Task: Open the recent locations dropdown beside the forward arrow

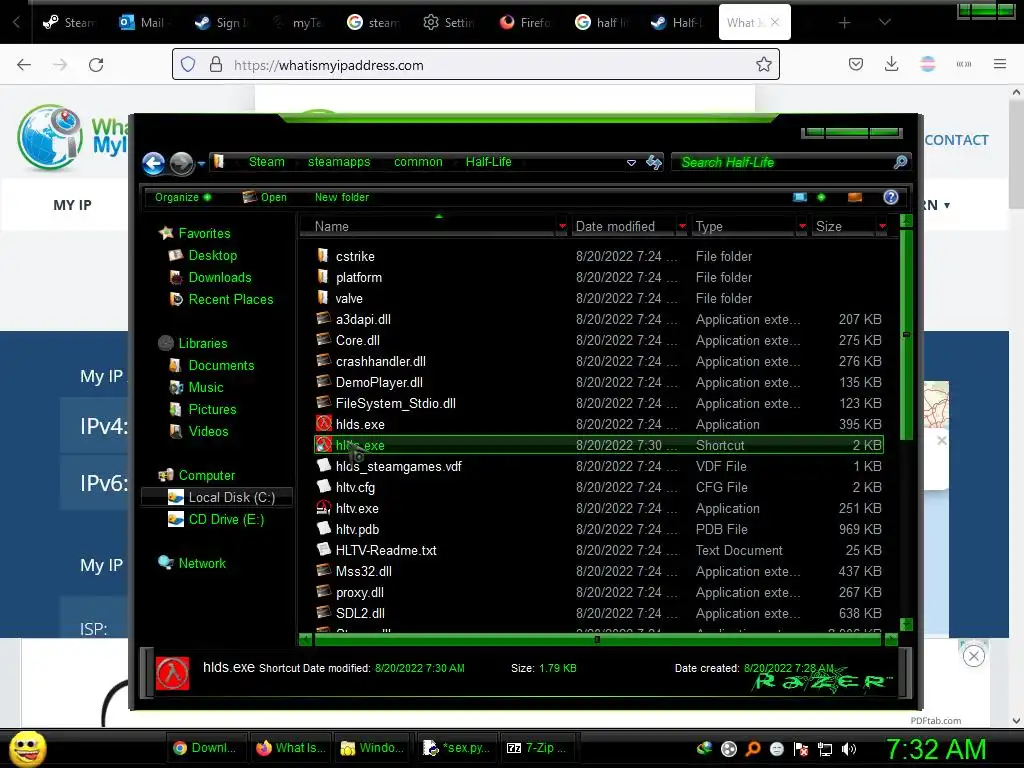Action: click(201, 163)
